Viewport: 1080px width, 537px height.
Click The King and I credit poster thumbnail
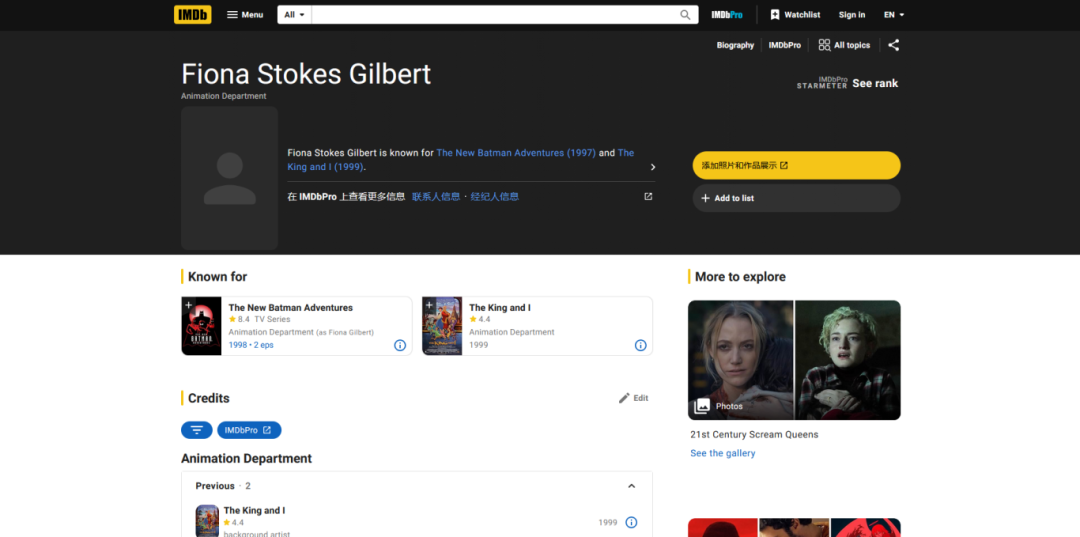(207, 521)
